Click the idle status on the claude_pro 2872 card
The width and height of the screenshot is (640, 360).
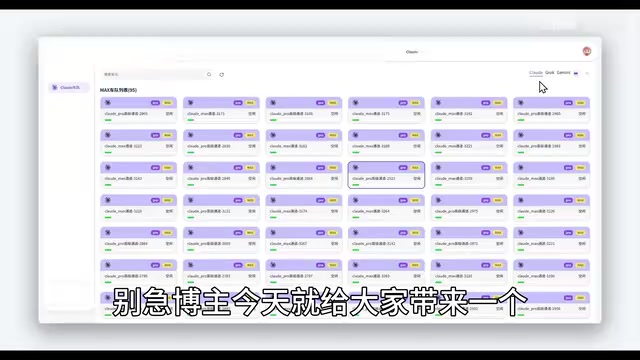[x=499, y=244]
